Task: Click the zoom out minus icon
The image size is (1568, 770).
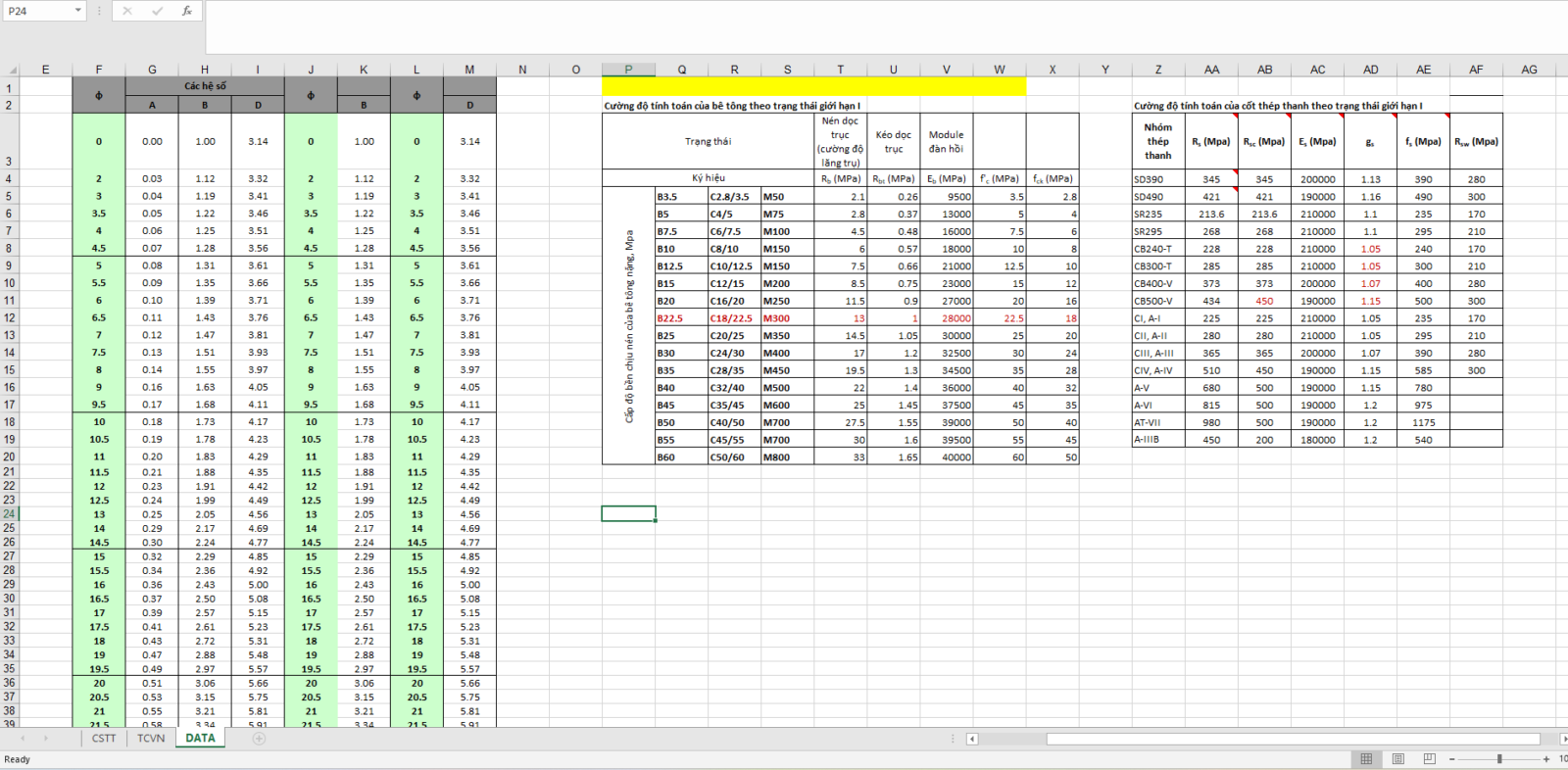Action: tap(1452, 759)
